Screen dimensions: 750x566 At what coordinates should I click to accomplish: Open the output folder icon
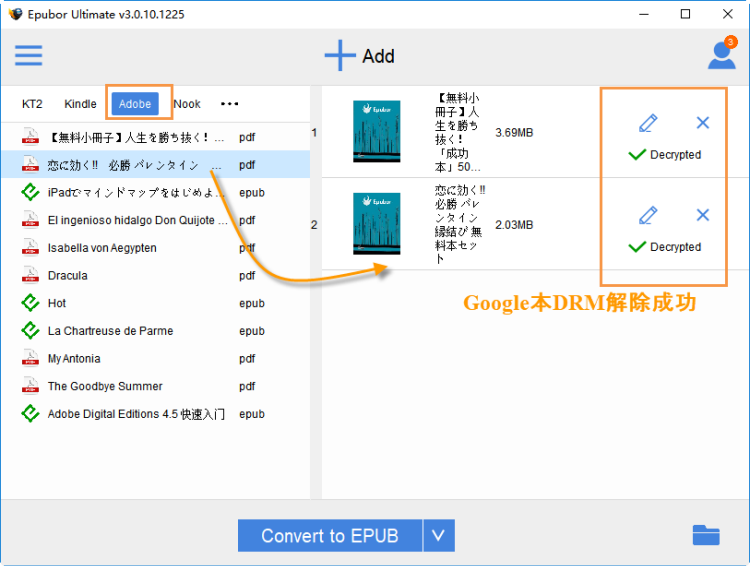(706, 535)
